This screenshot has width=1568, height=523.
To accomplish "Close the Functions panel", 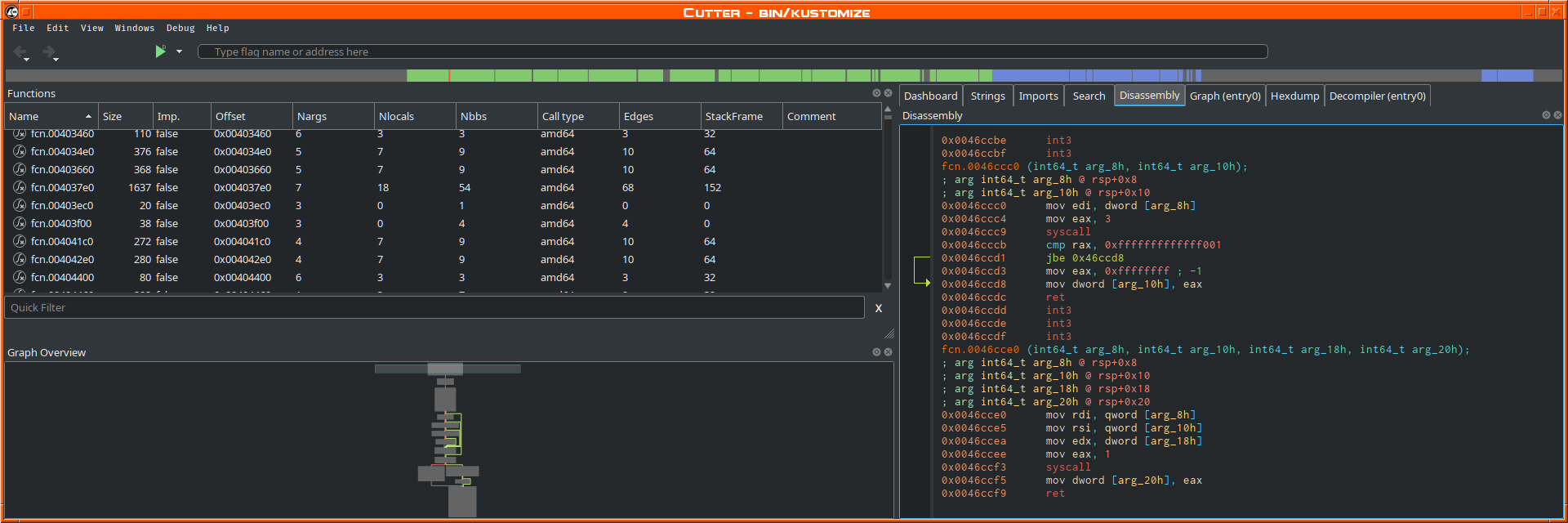I will 888,93.
